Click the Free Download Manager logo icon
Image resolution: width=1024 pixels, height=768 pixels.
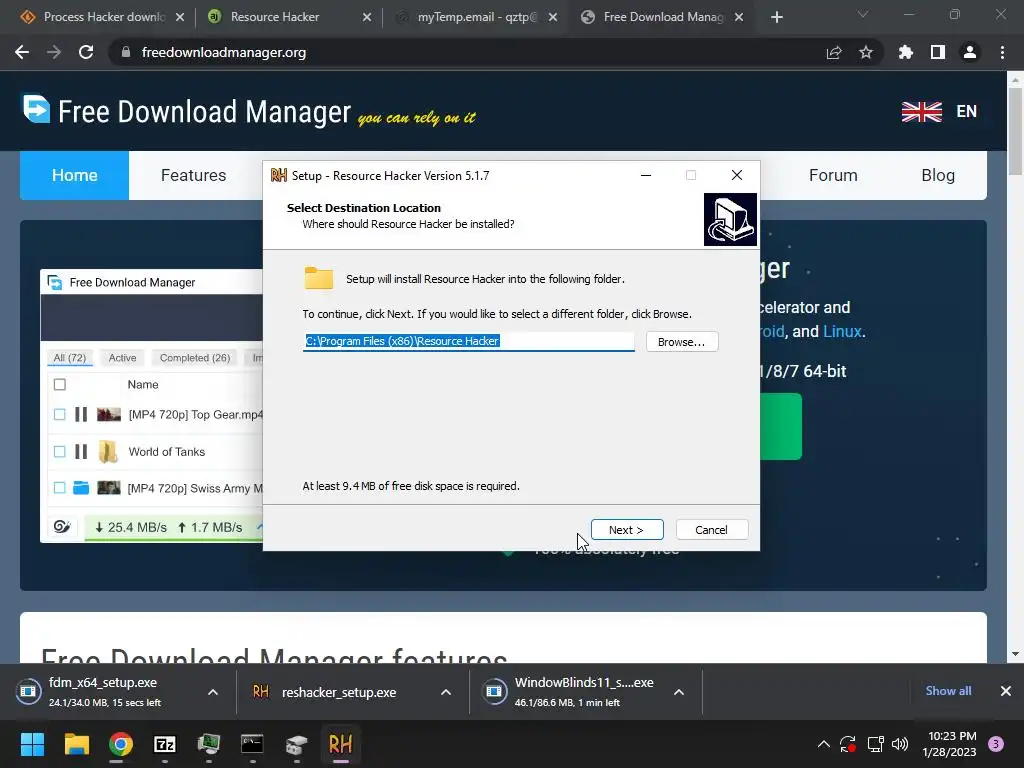pyautogui.click(x=36, y=109)
